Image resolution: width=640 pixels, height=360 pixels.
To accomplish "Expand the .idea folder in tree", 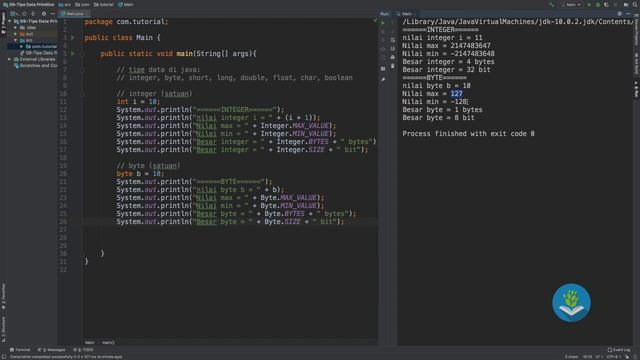I will click(16, 28).
